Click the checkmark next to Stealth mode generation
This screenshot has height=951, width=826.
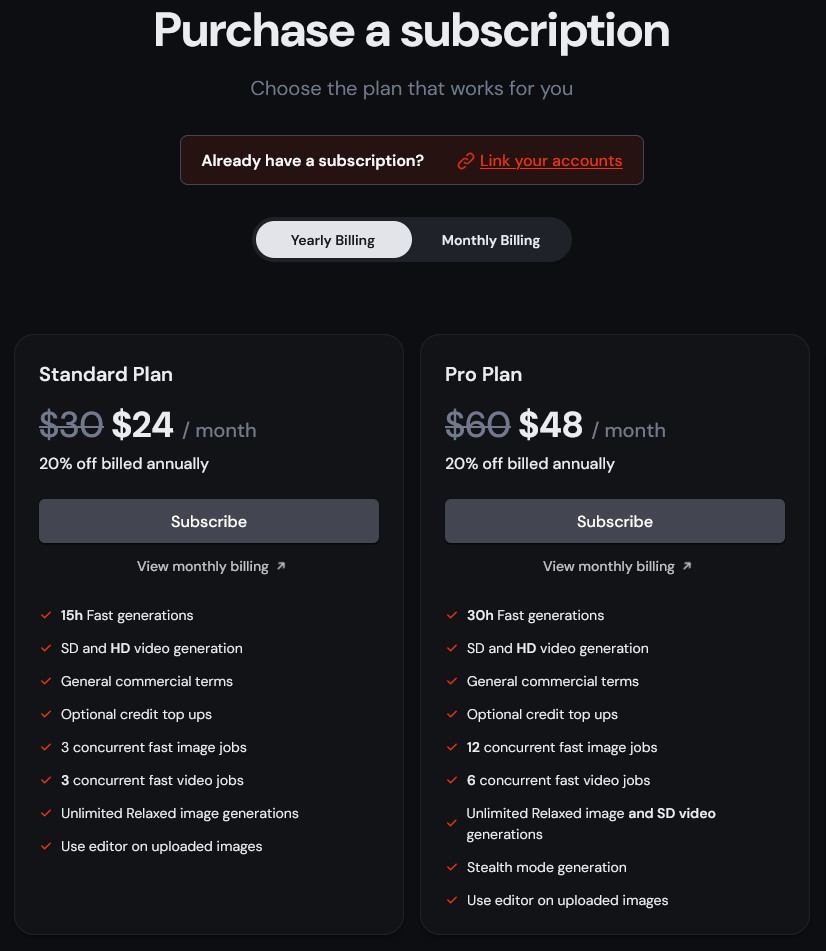pos(452,867)
